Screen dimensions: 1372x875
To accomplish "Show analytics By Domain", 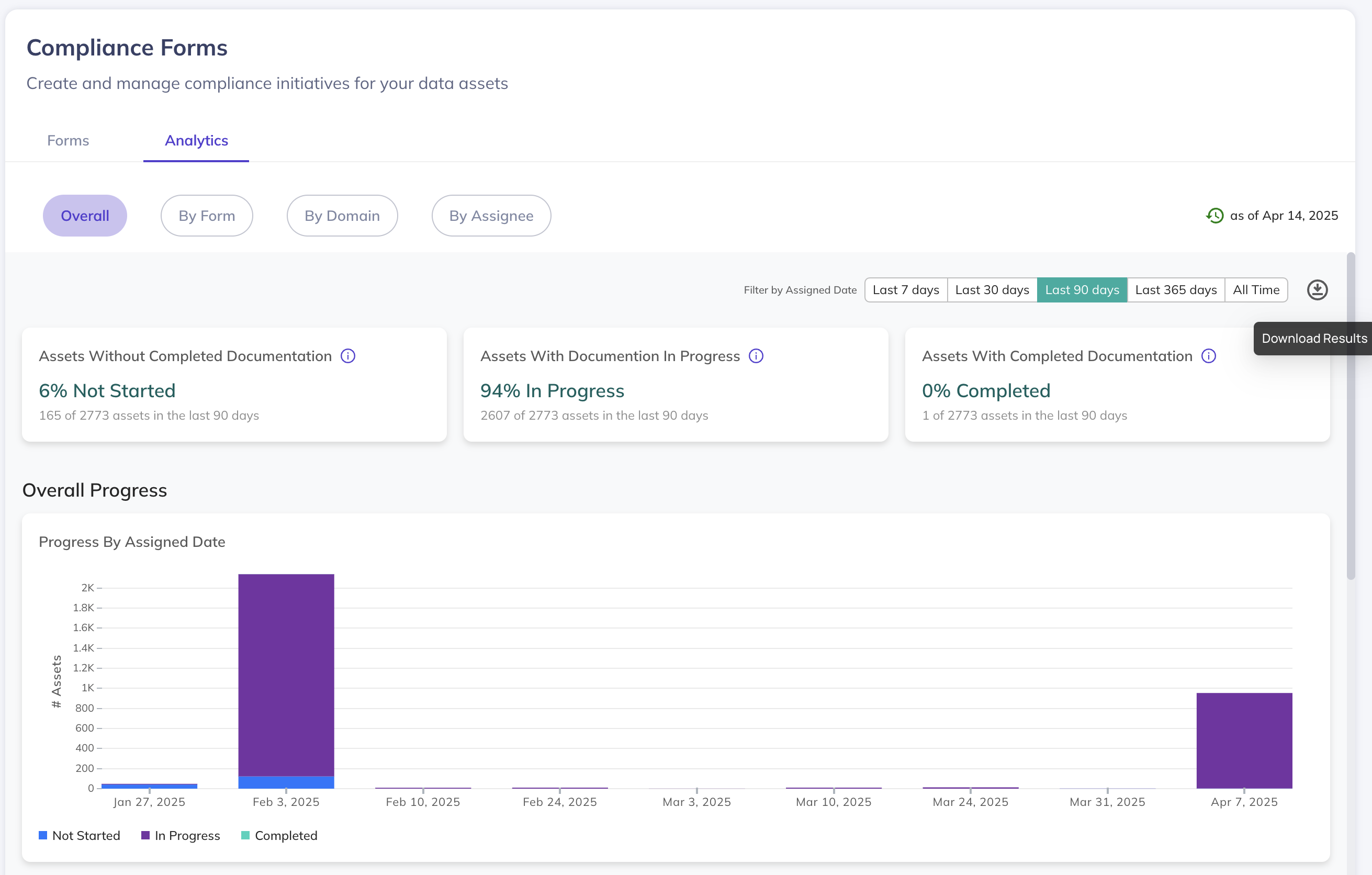I will (x=342, y=216).
